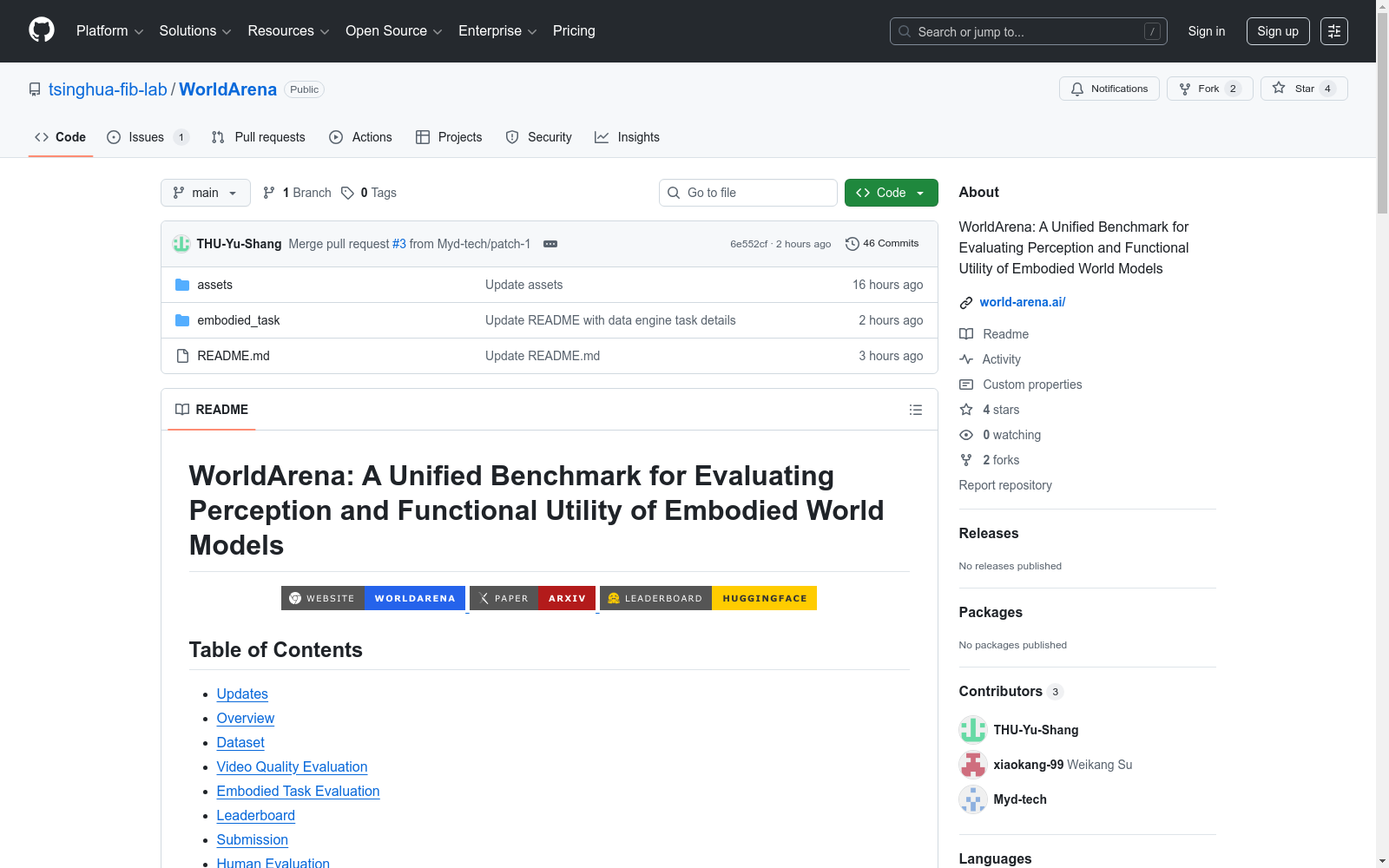
Task: Click the assets folder icon
Action: (x=182, y=285)
